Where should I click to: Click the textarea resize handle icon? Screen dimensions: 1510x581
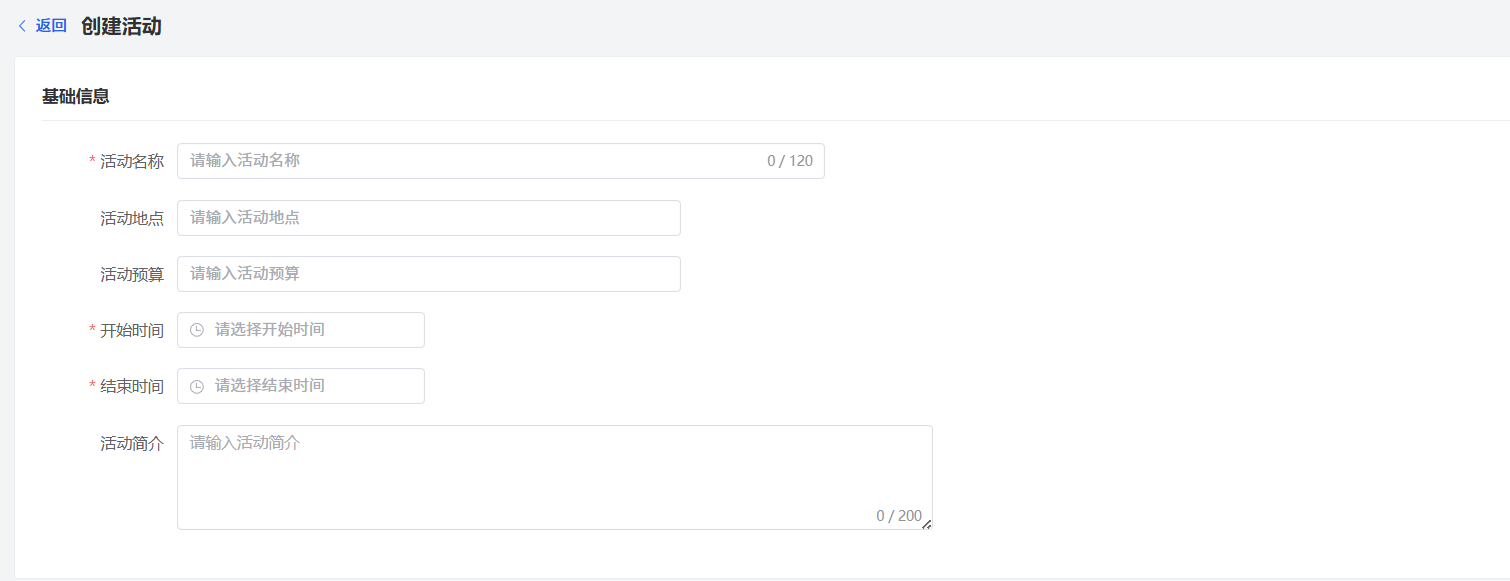[926, 524]
